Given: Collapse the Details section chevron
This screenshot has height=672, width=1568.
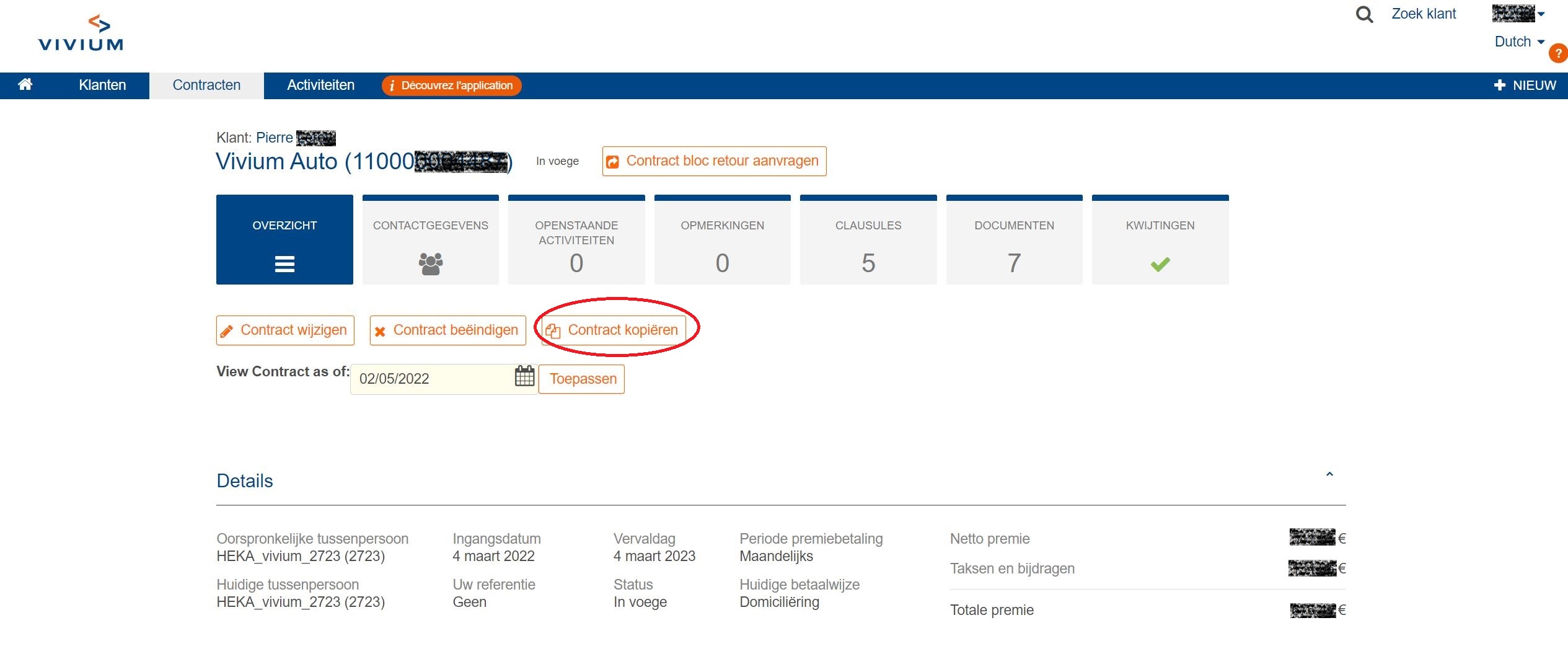Looking at the screenshot, I should click(1329, 474).
